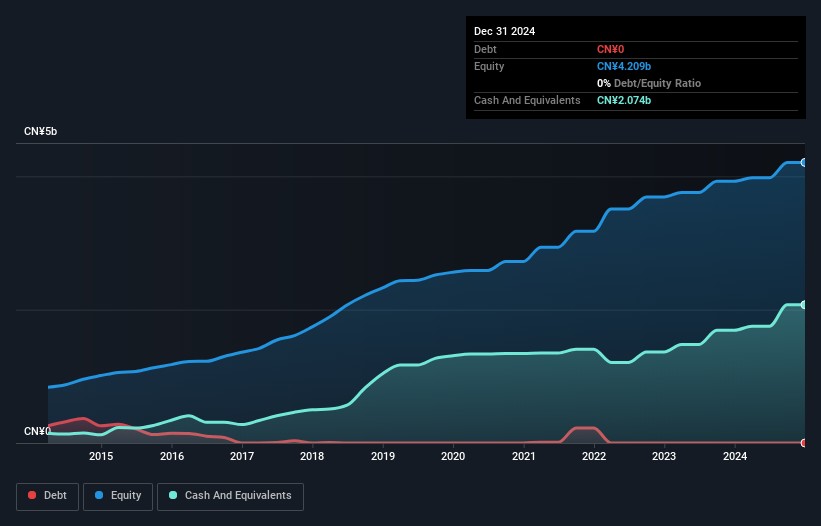Click the Debt/Equity Ratio text in tooltip
This screenshot has width=821, height=526.
tap(655, 83)
